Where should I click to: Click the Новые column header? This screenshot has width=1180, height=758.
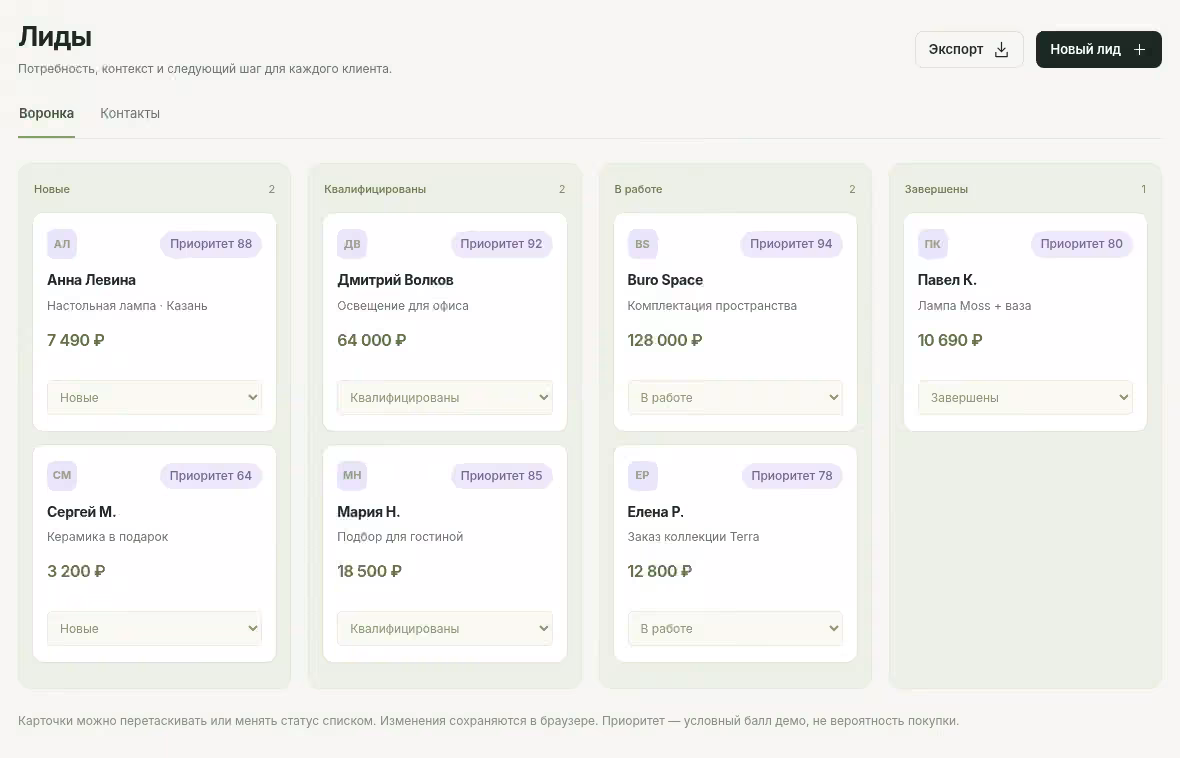pyautogui.click(x=52, y=190)
